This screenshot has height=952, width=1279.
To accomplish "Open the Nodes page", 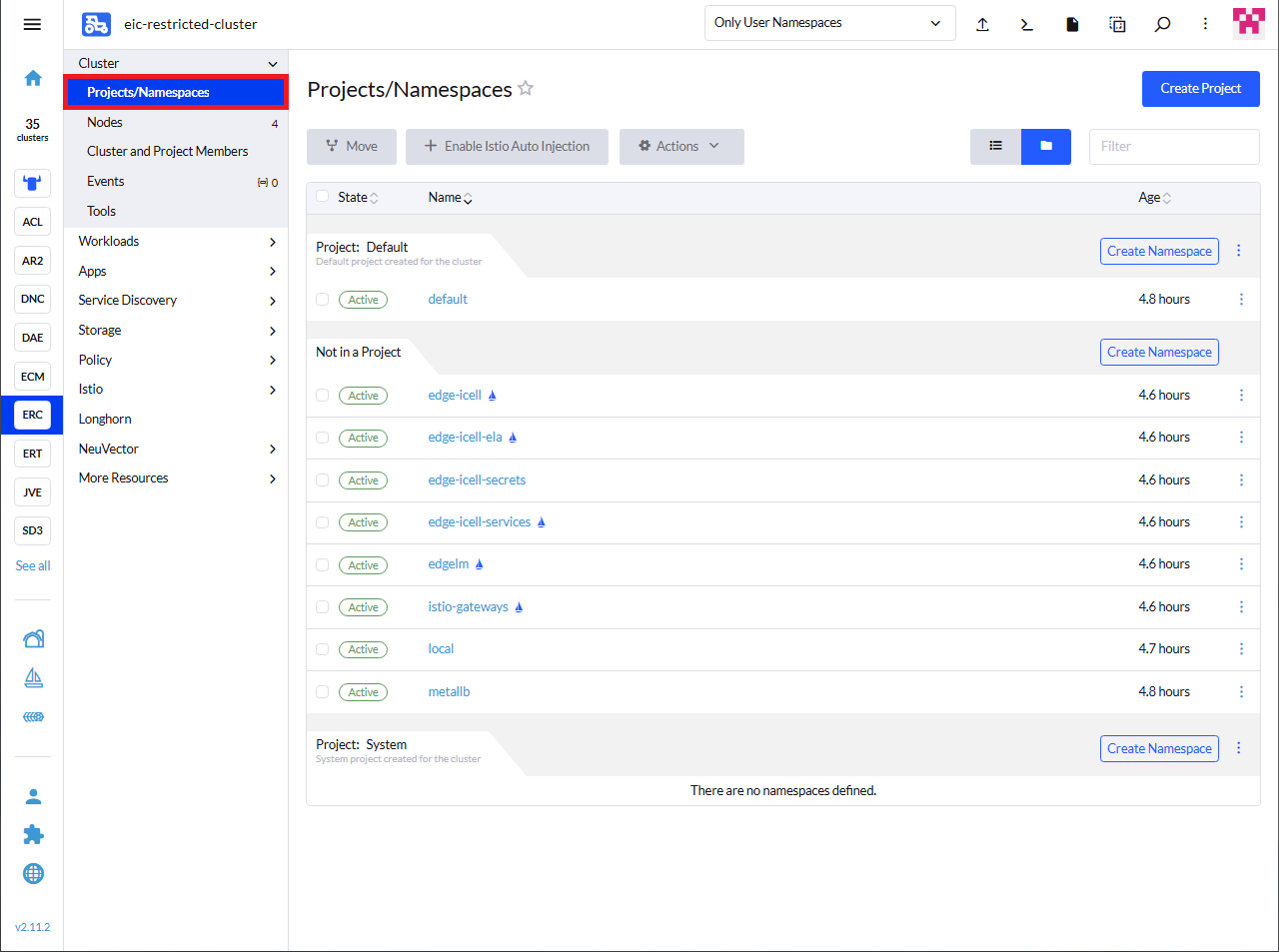I will 105,121.
